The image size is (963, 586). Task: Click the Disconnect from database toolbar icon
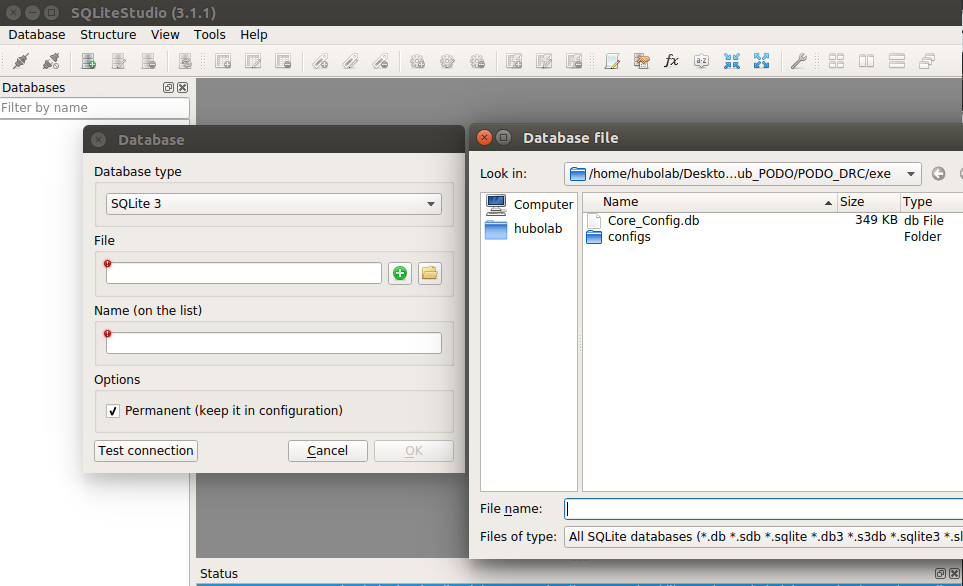51,61
